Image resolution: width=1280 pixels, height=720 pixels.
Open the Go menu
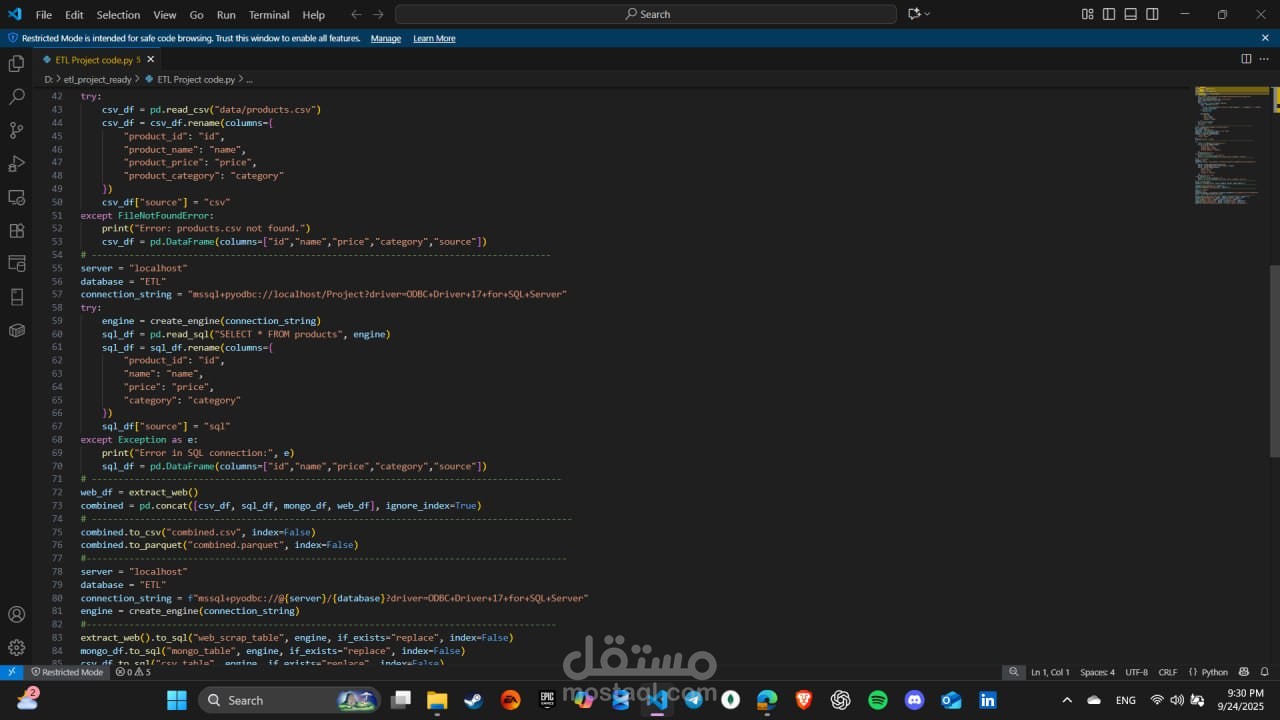[x=196, y=15]
